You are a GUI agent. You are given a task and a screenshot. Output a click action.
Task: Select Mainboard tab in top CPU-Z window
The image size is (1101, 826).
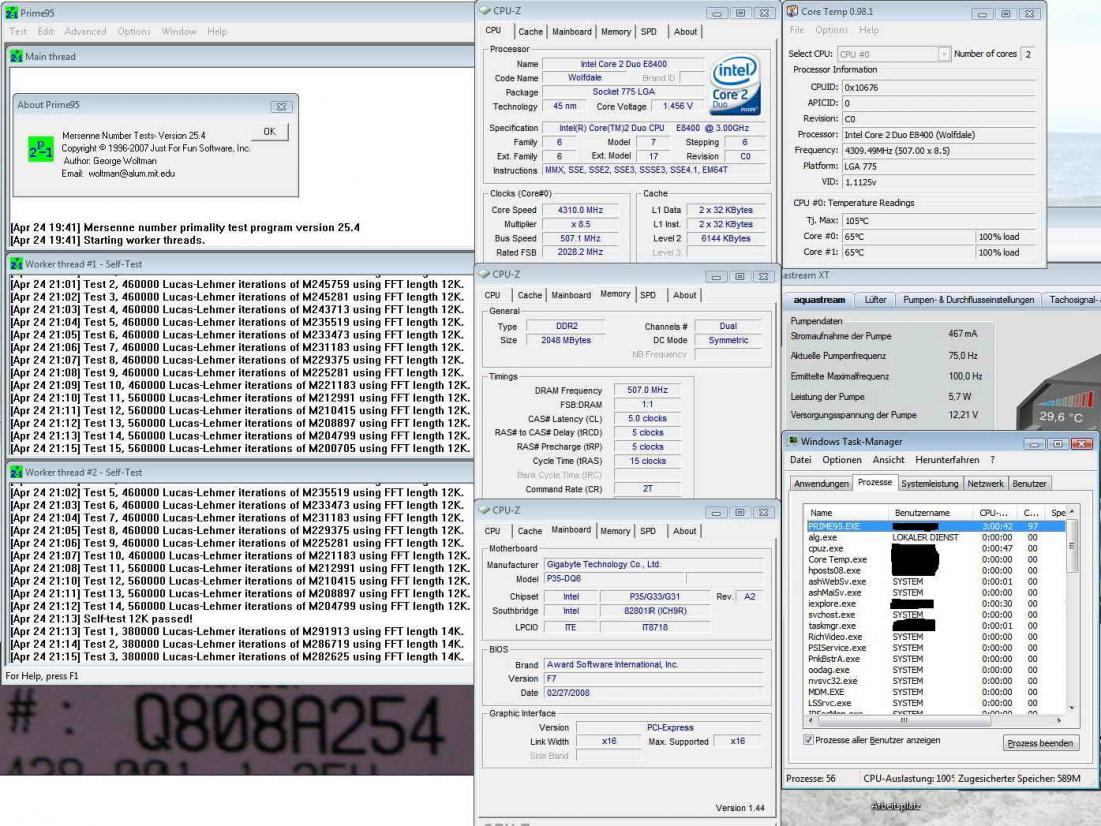pyautogui.click(x=572, y=32)
